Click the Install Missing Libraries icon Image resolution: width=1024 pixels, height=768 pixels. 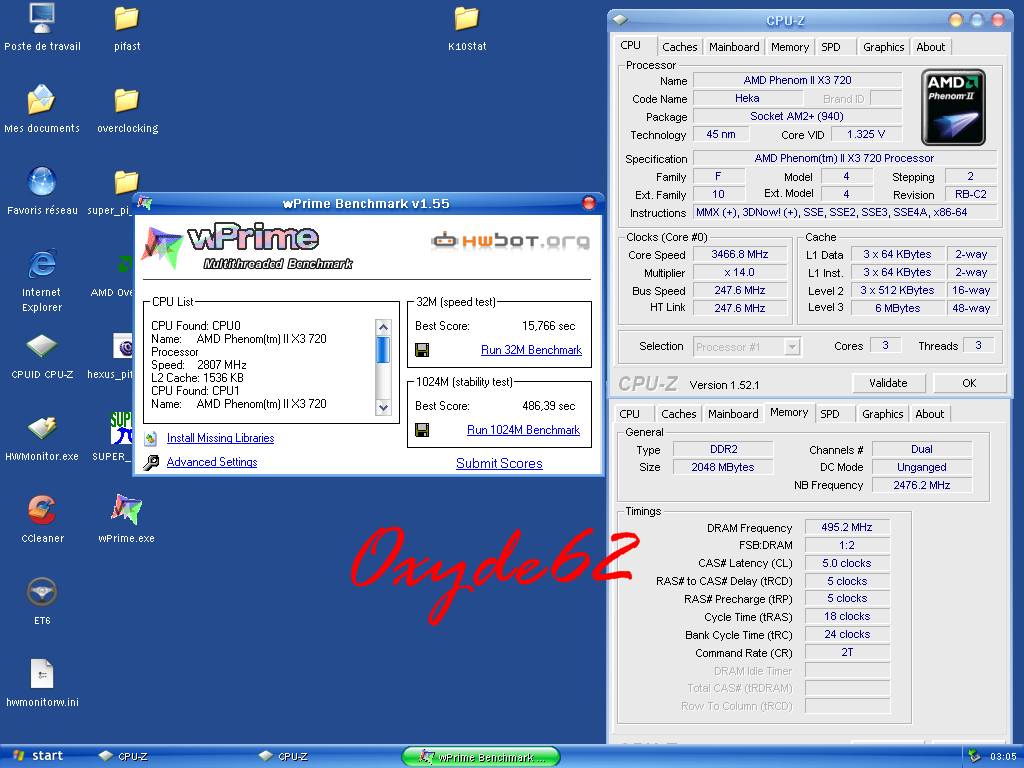tap(151, 438)
